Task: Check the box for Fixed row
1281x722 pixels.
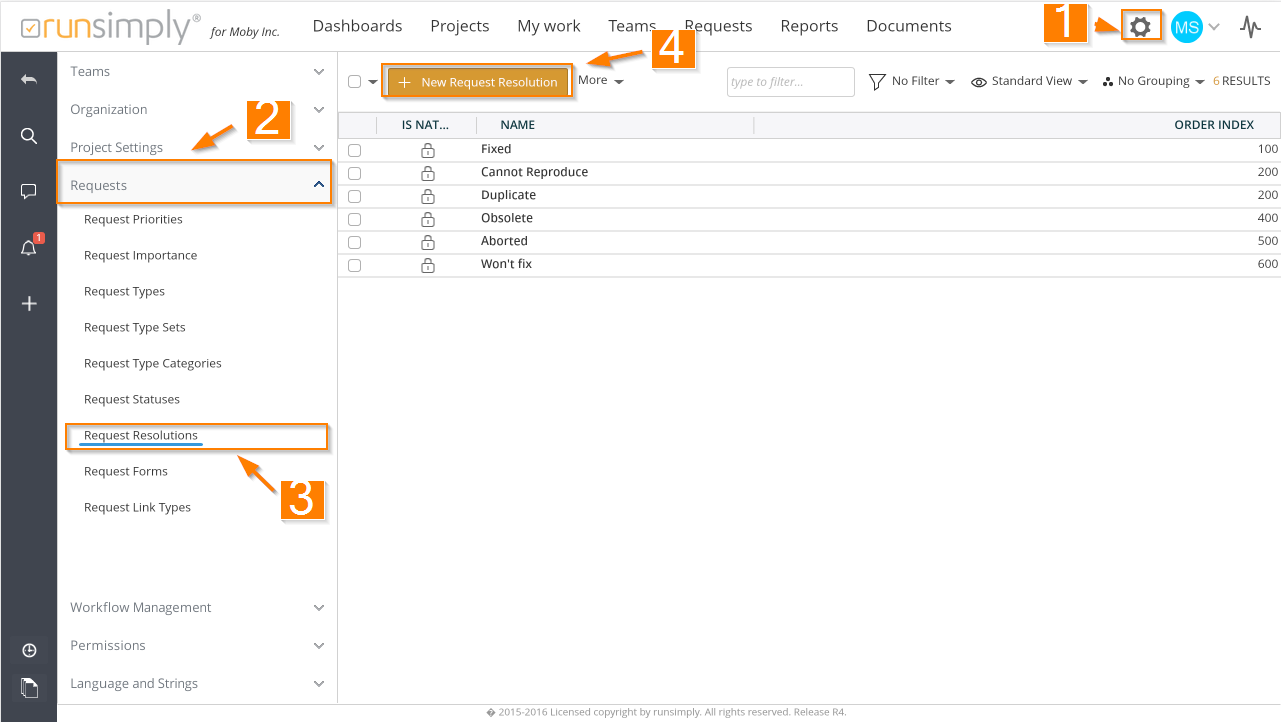Action: 354,150
